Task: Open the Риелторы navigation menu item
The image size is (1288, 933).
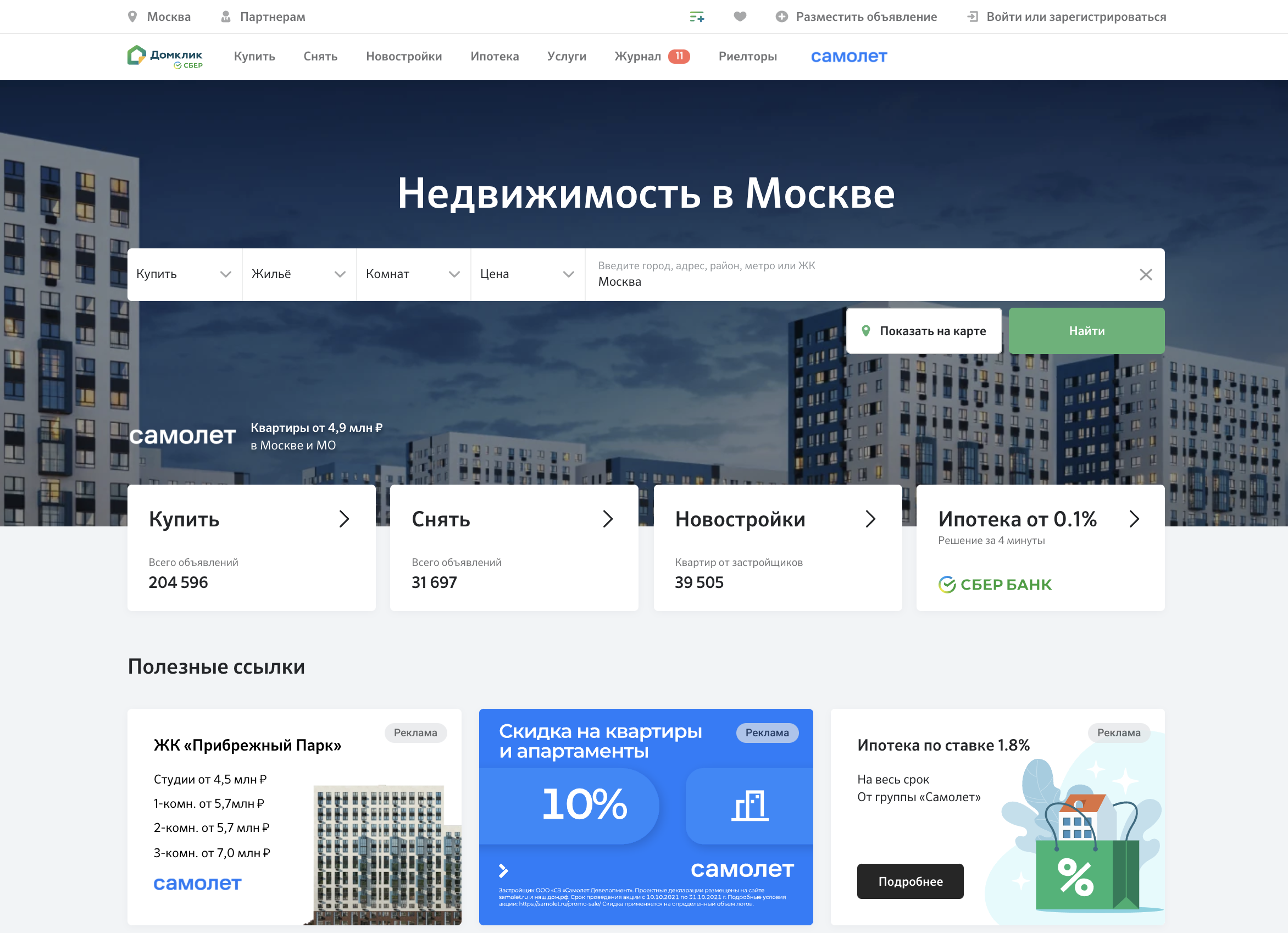Action: point(747,56)
